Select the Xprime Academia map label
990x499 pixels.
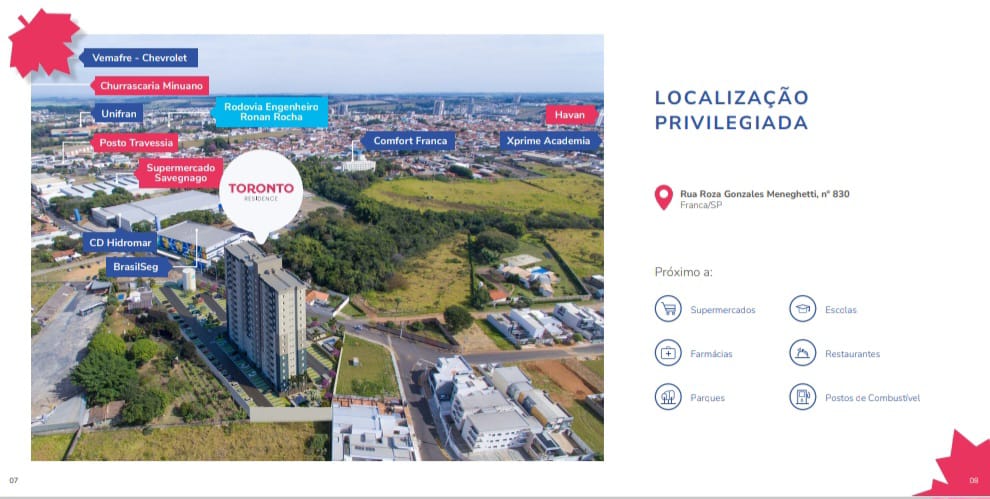pyautogui.click(x=549, y=141)
